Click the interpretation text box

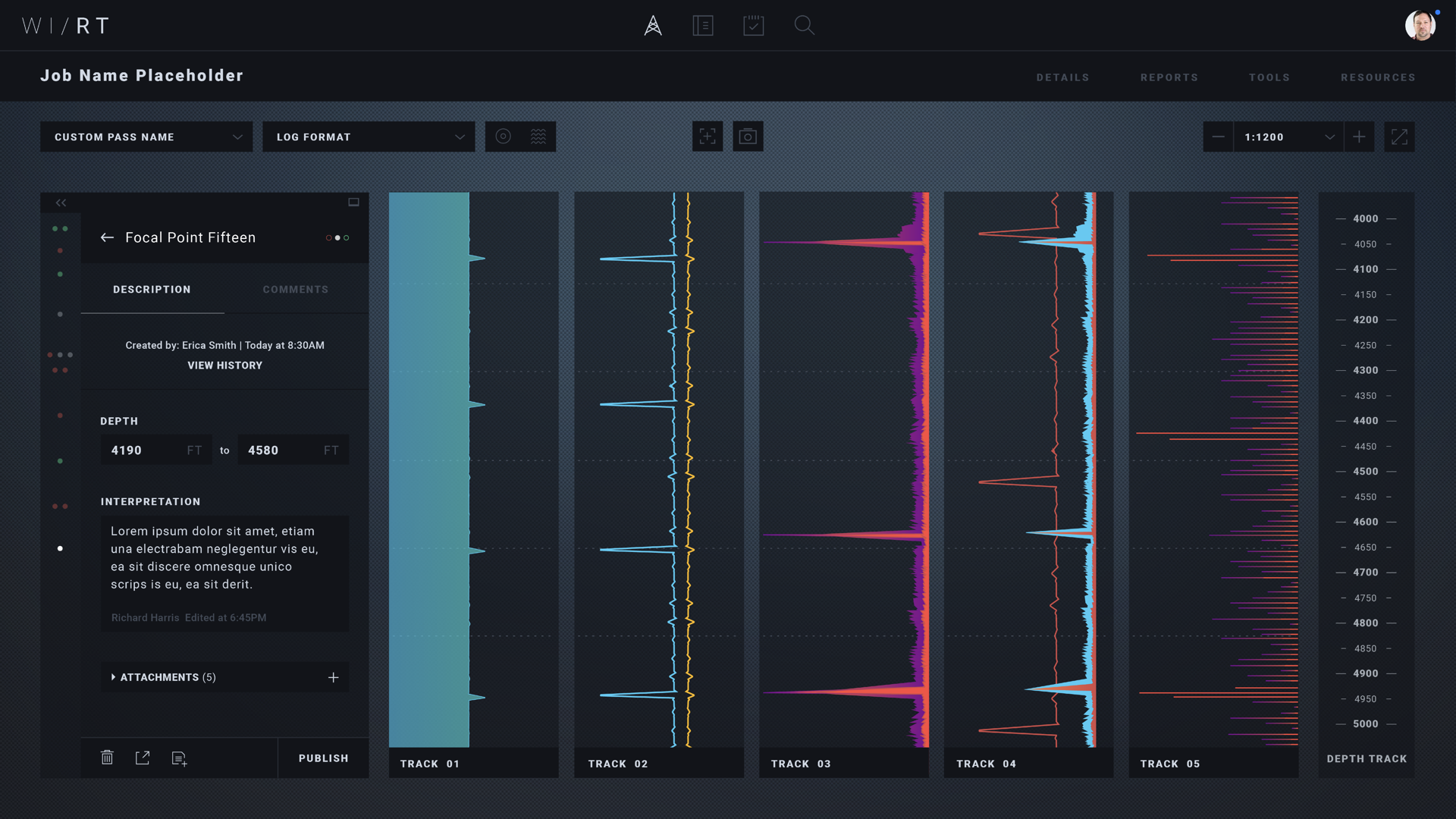[225, 574]
